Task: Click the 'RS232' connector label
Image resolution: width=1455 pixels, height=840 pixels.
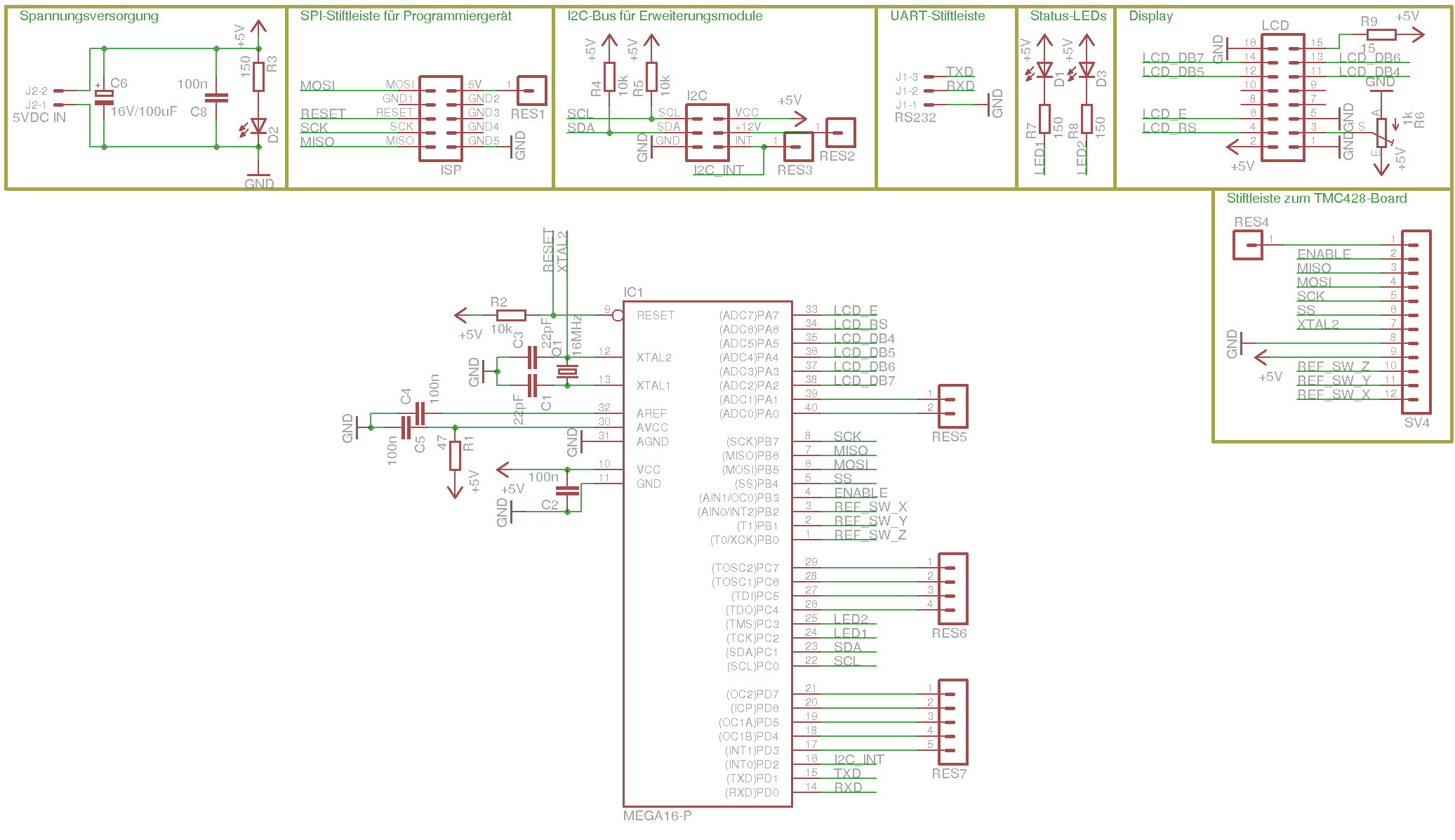Action: pyautogui.click(x=915, y=118)
